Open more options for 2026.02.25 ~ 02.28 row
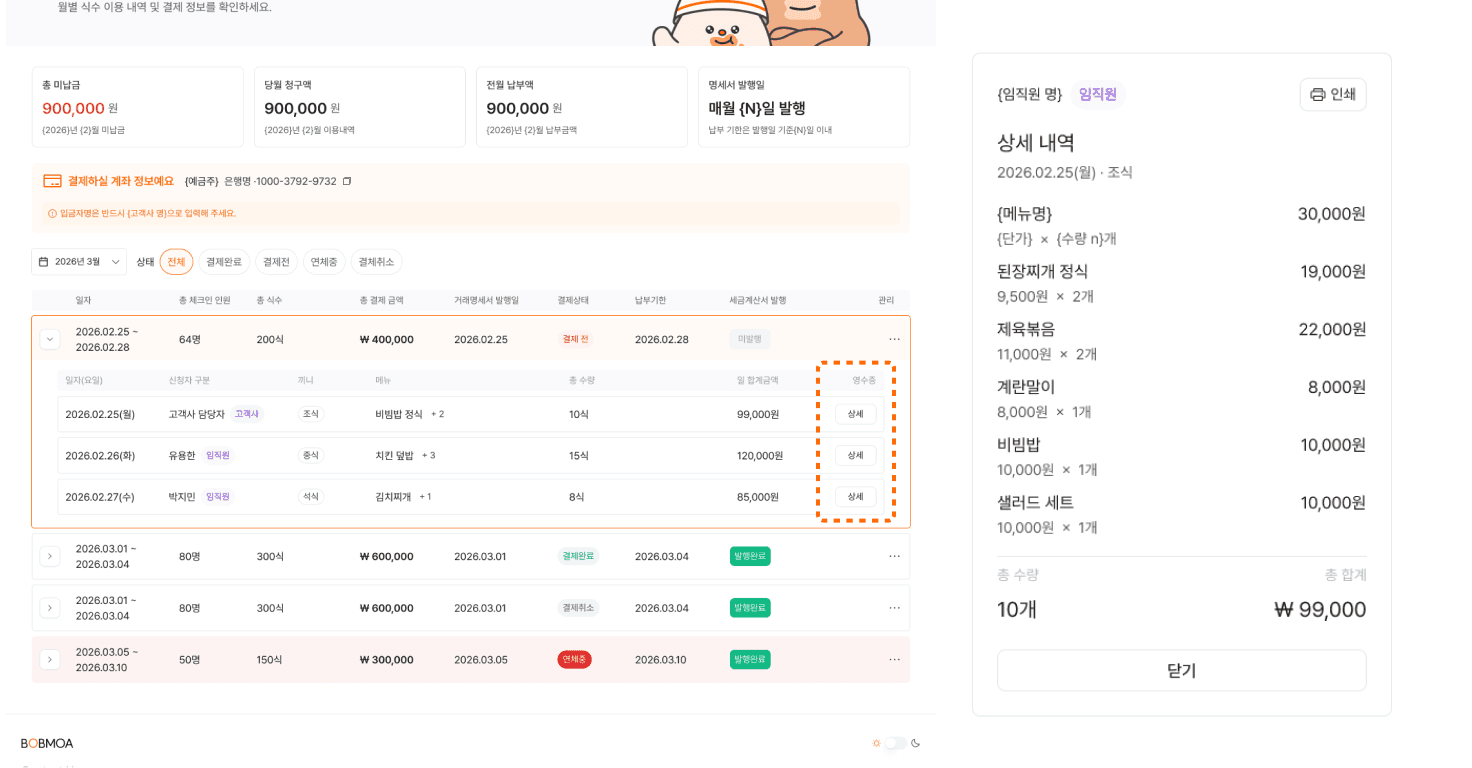Screen dimensions: 1472x768 pyautogui.click(x=894, y=339)
